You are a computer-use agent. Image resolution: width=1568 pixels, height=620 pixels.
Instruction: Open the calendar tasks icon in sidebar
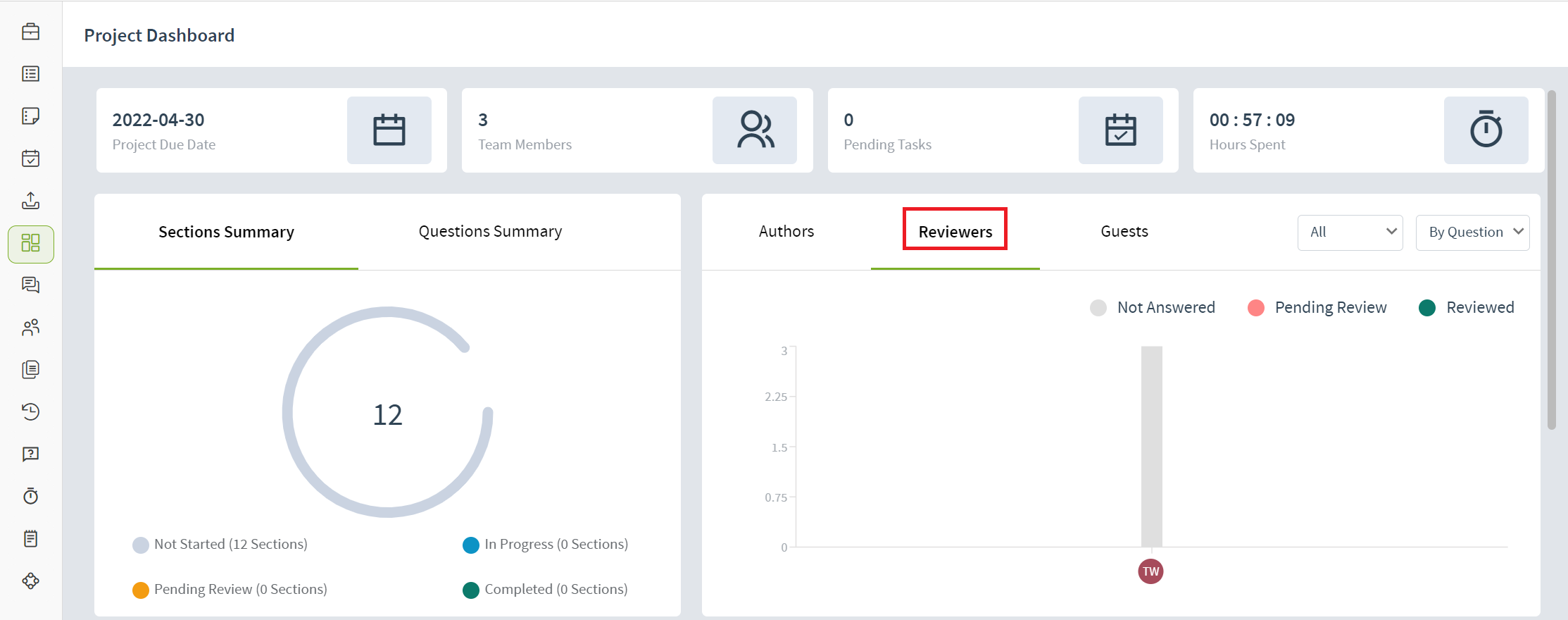[x=31, y=159]
